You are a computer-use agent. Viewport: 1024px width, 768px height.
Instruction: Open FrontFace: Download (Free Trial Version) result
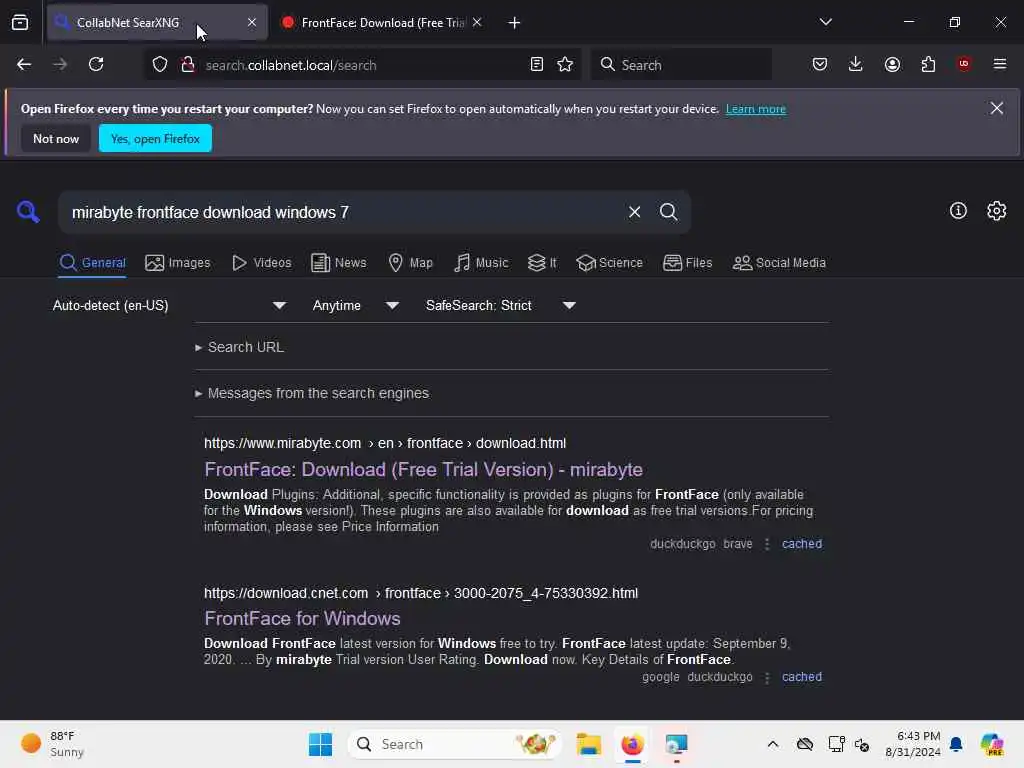click(x=423, y=470)
